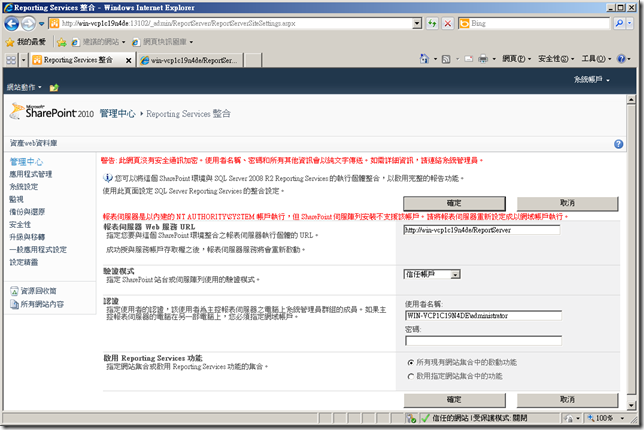
Task: Click the bottom 確定 button
Action: (454, 400)
